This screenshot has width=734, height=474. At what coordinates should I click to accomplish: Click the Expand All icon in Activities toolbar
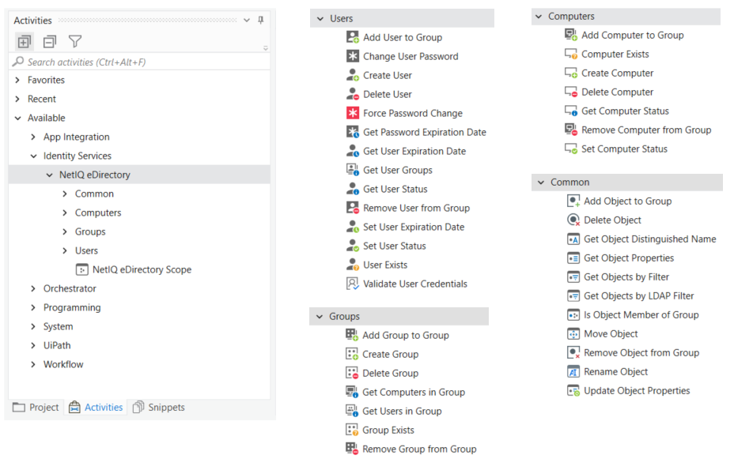tap(24, 42)
